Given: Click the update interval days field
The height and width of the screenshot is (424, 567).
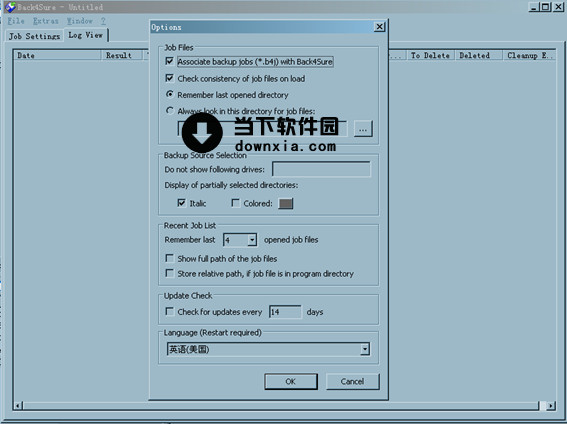Looking at the screenshot, I should pyautogui.click(x=285, y=312).
